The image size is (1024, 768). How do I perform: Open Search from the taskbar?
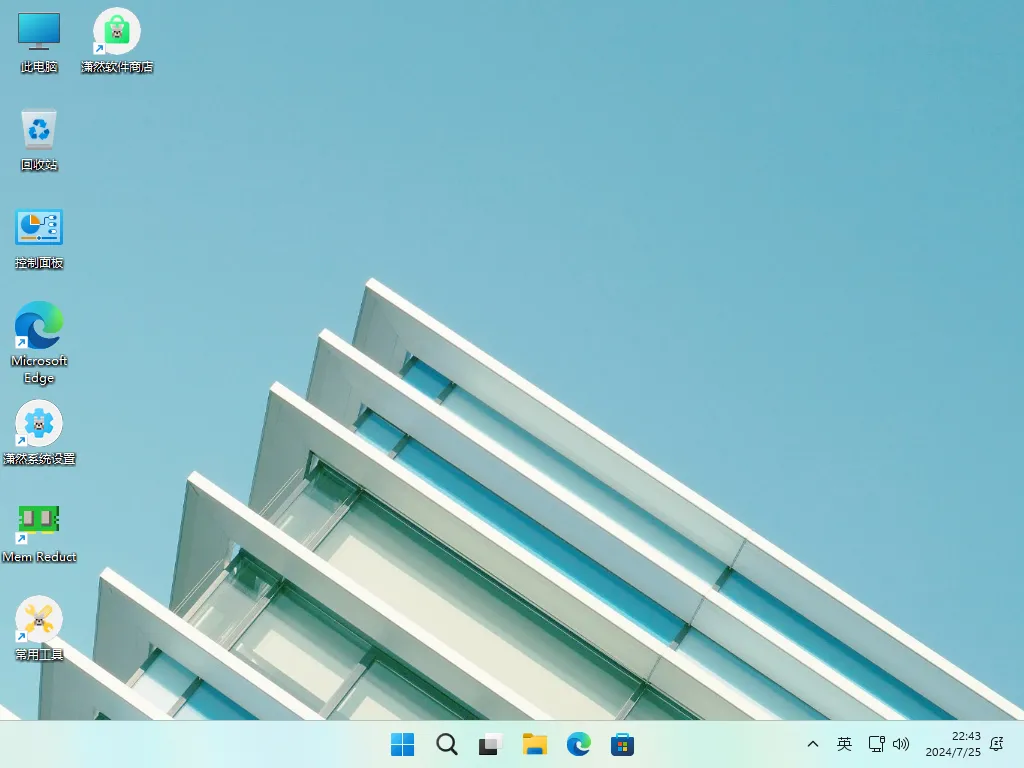coord(446,744)
